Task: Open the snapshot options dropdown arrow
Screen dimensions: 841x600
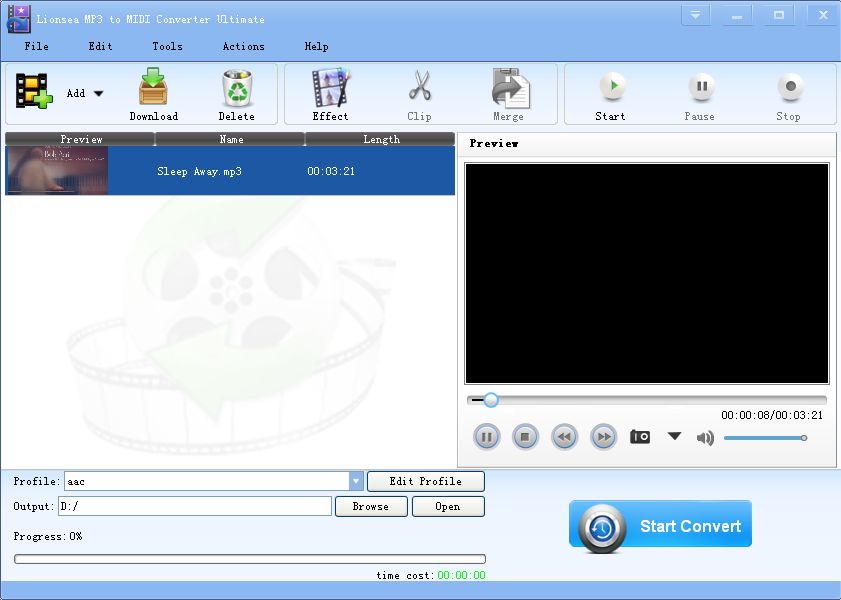Action: [674, 436]
